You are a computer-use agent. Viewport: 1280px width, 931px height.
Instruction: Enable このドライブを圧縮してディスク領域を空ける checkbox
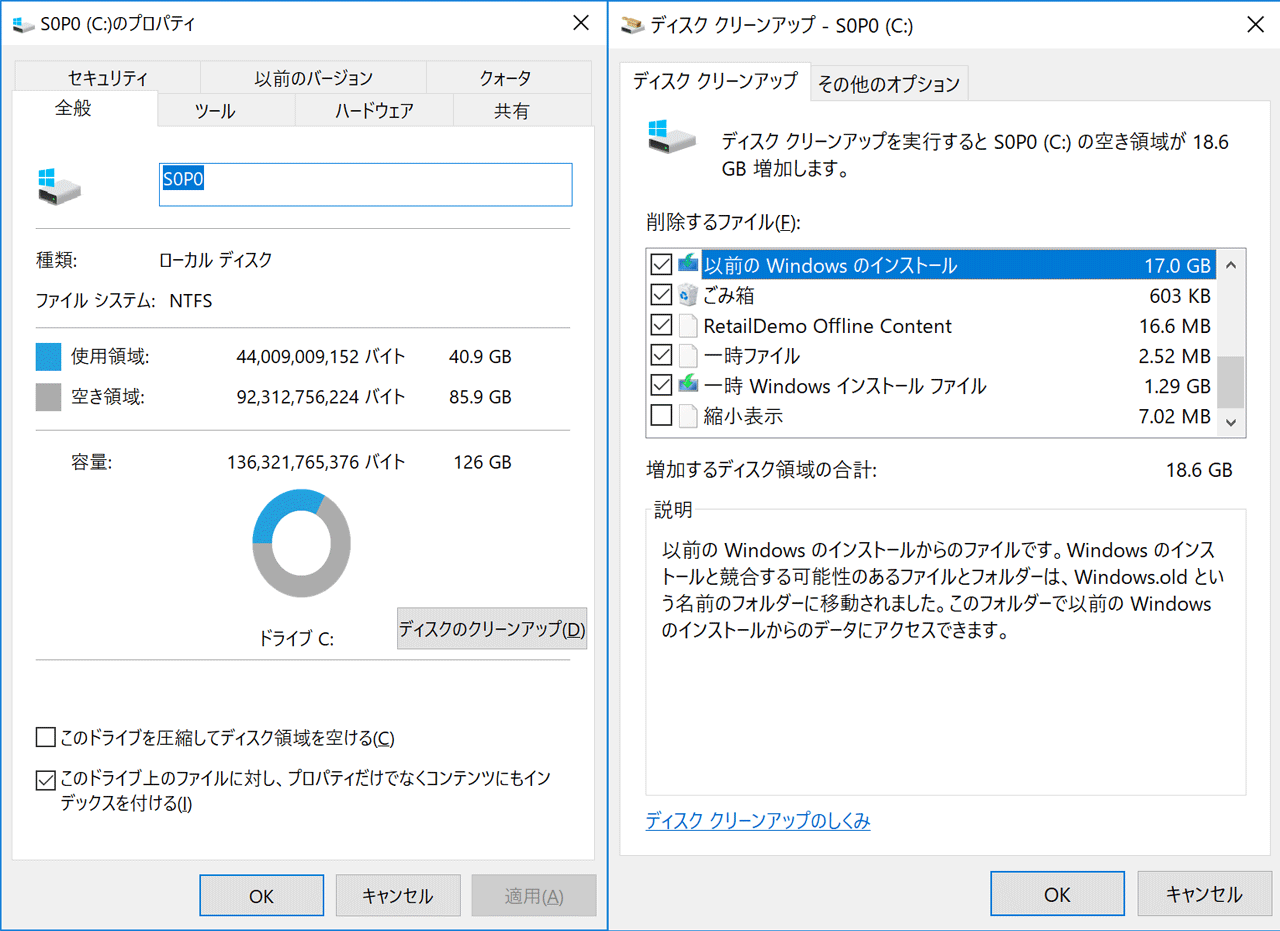click(45, 738)
